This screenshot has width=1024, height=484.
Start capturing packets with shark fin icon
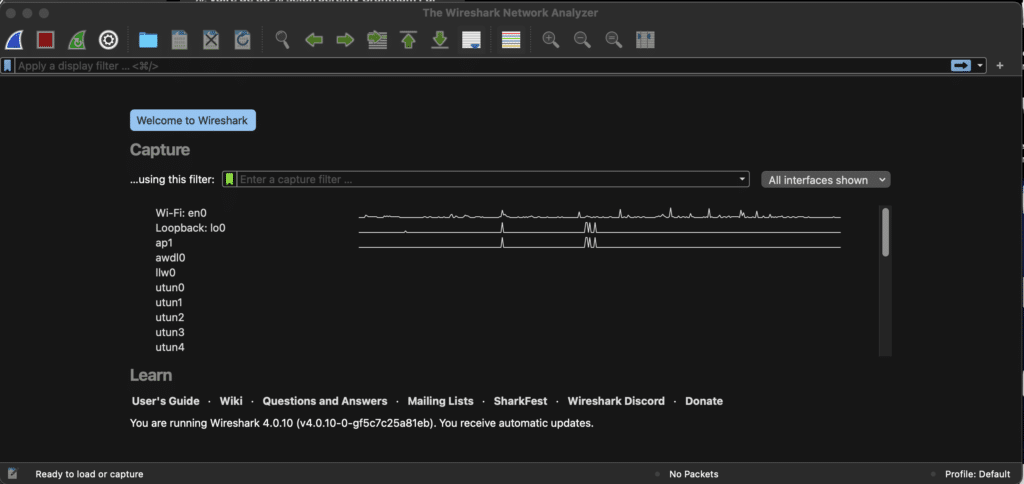14,40
